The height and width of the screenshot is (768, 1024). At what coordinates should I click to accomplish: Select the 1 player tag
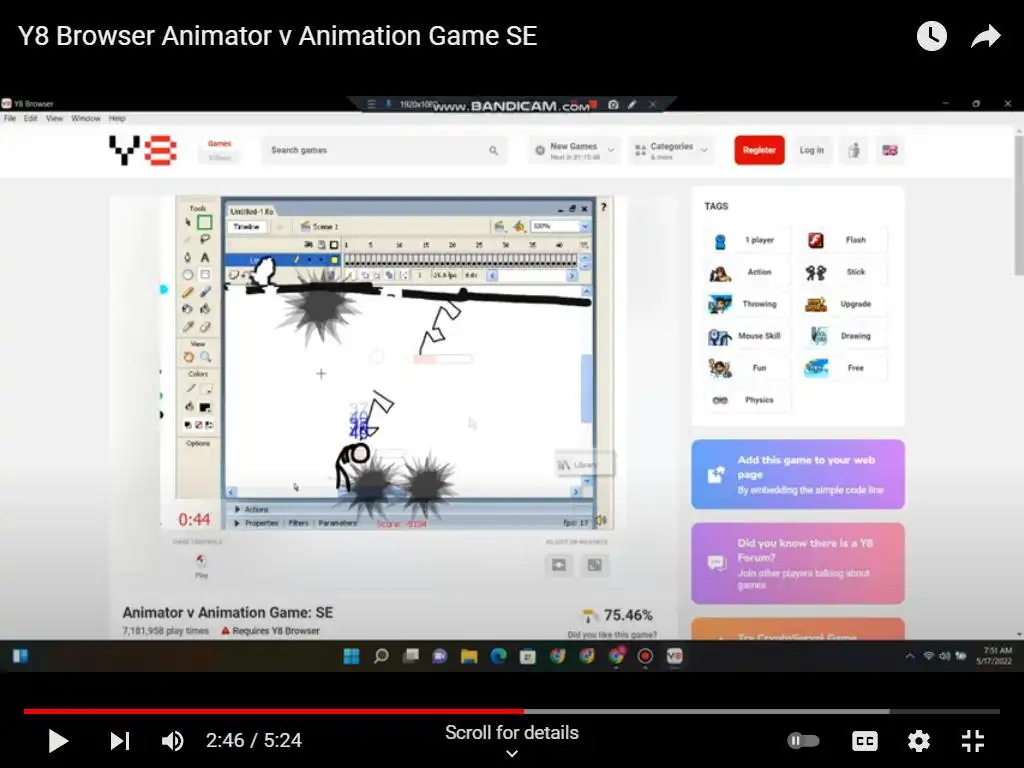[747, 240]
